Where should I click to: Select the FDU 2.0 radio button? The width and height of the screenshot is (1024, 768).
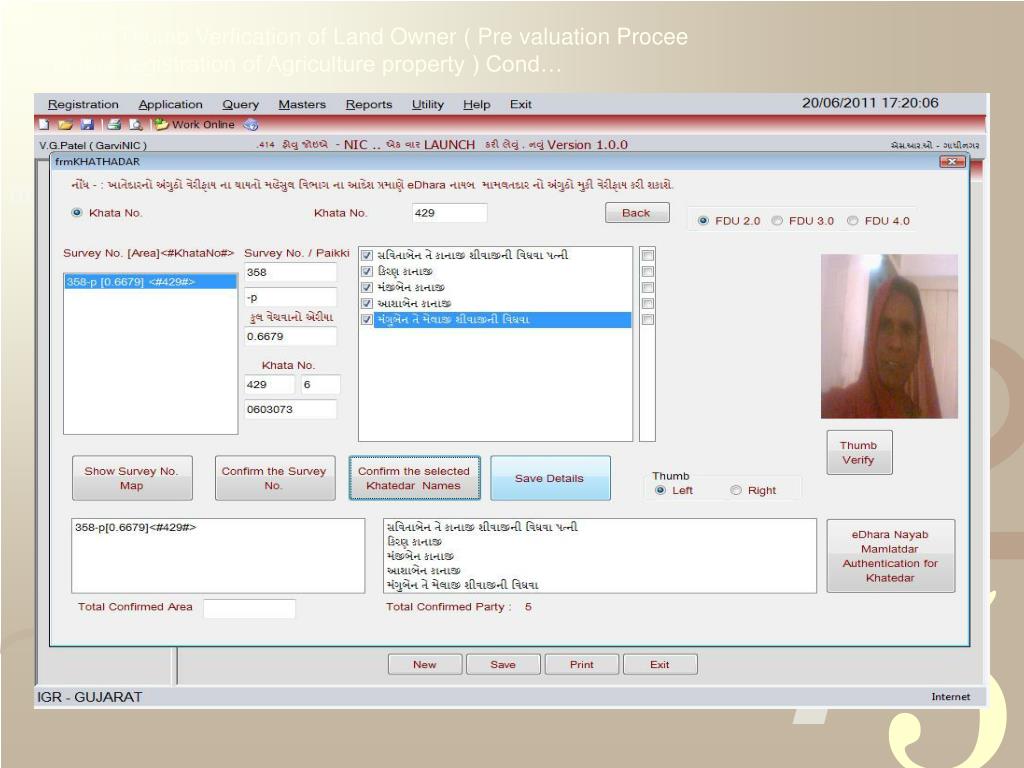[x=703, y=221]
